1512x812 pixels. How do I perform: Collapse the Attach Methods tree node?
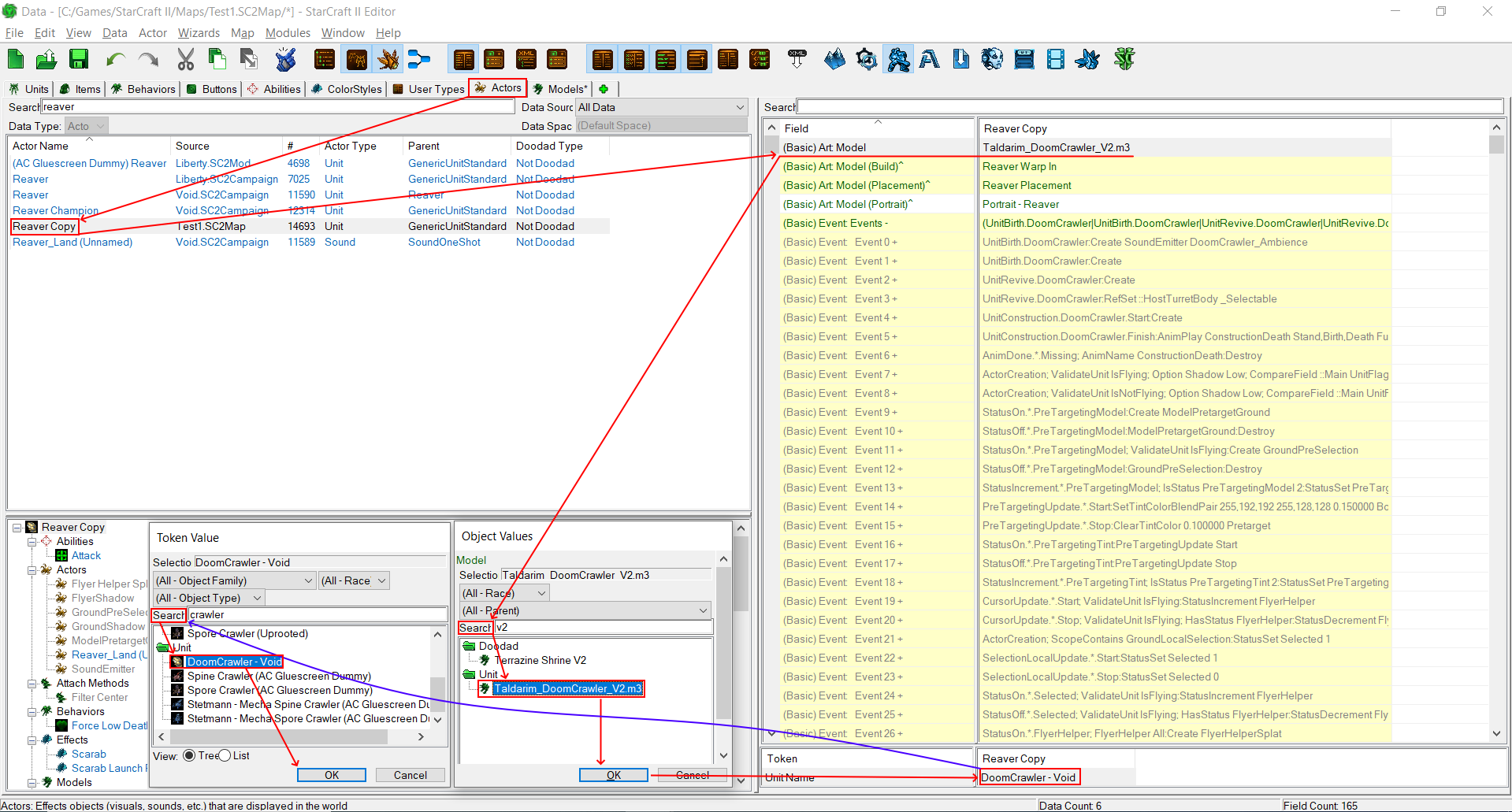(32, 684)
